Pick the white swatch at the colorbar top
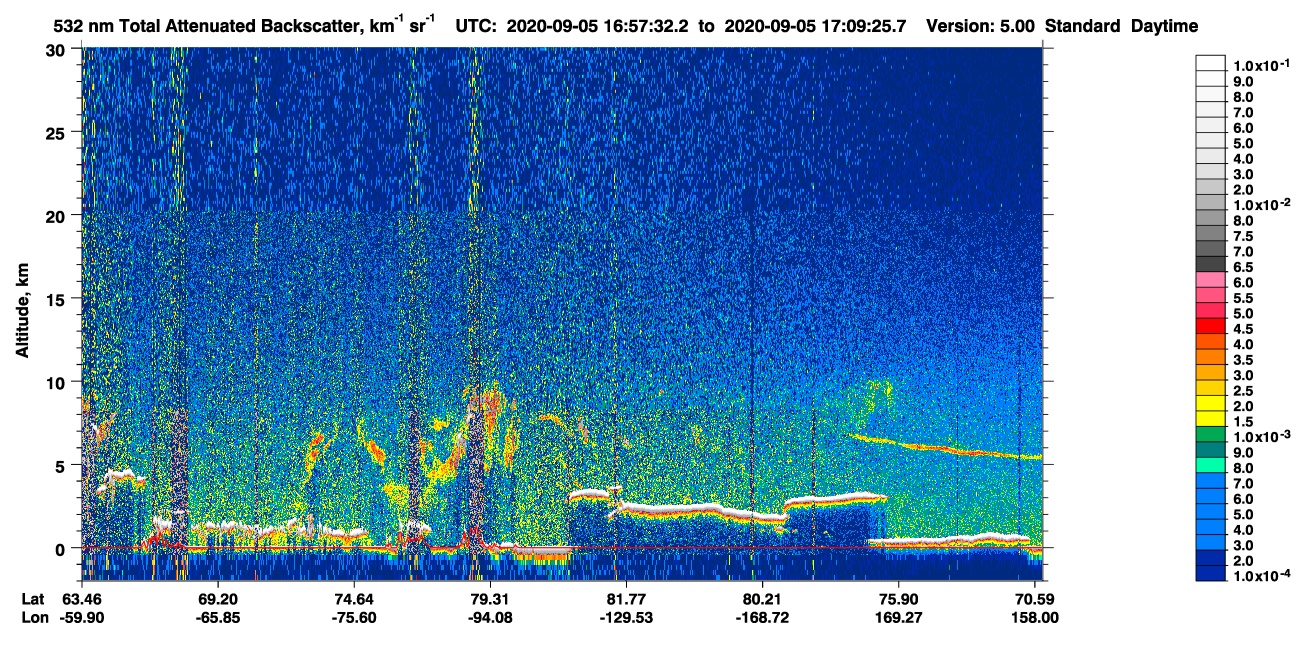This screenshot has height=667, width=1300. 1211,62
